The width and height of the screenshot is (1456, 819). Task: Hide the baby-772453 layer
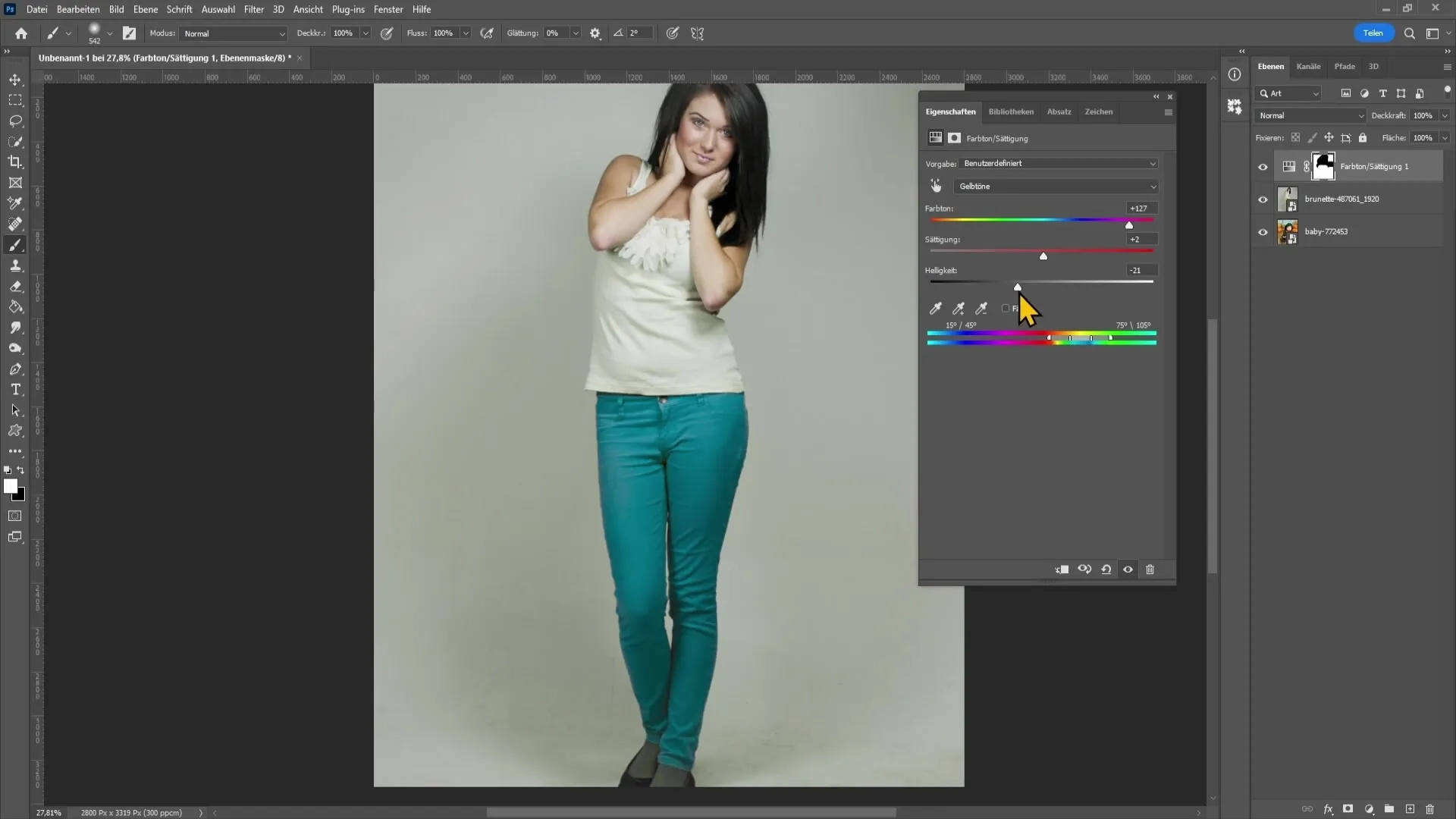pos(1263,232)
